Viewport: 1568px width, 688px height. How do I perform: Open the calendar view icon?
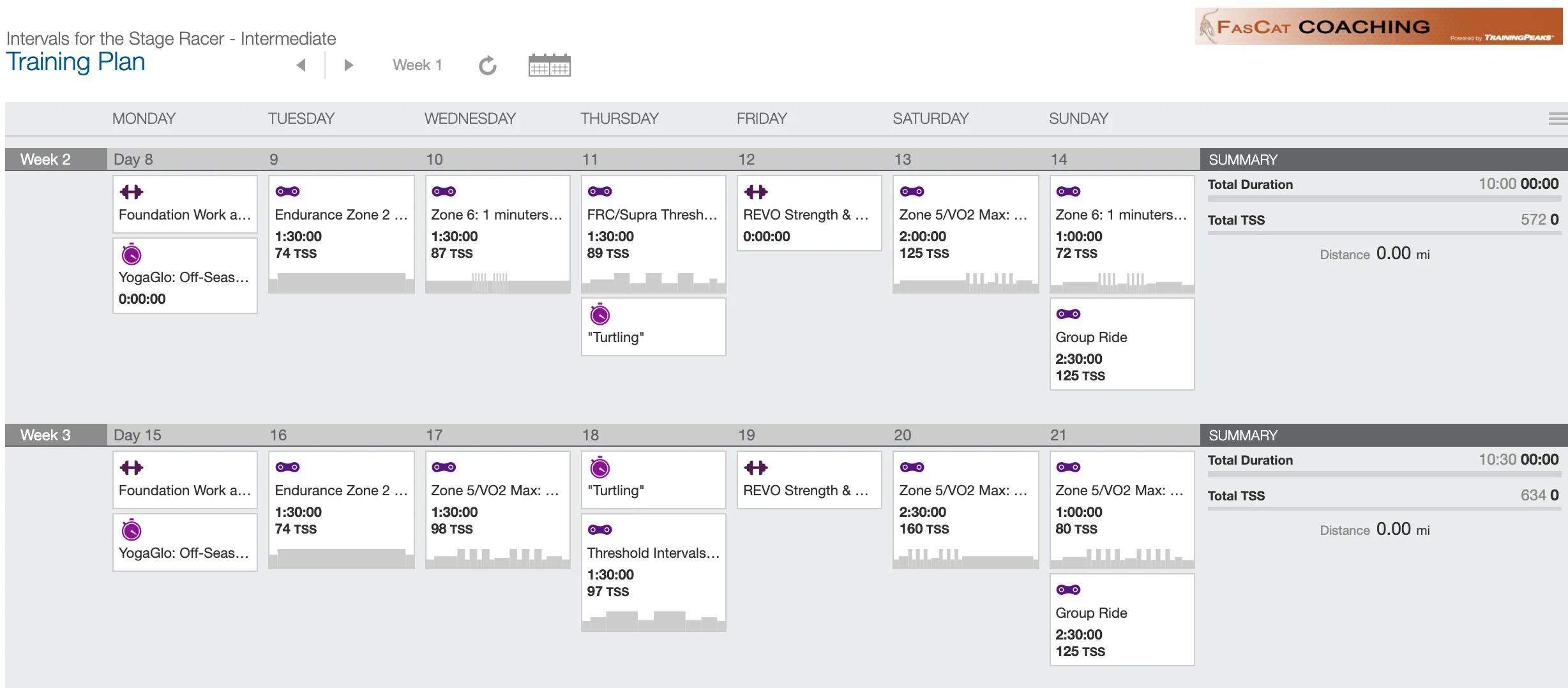(x=549, y=65)
